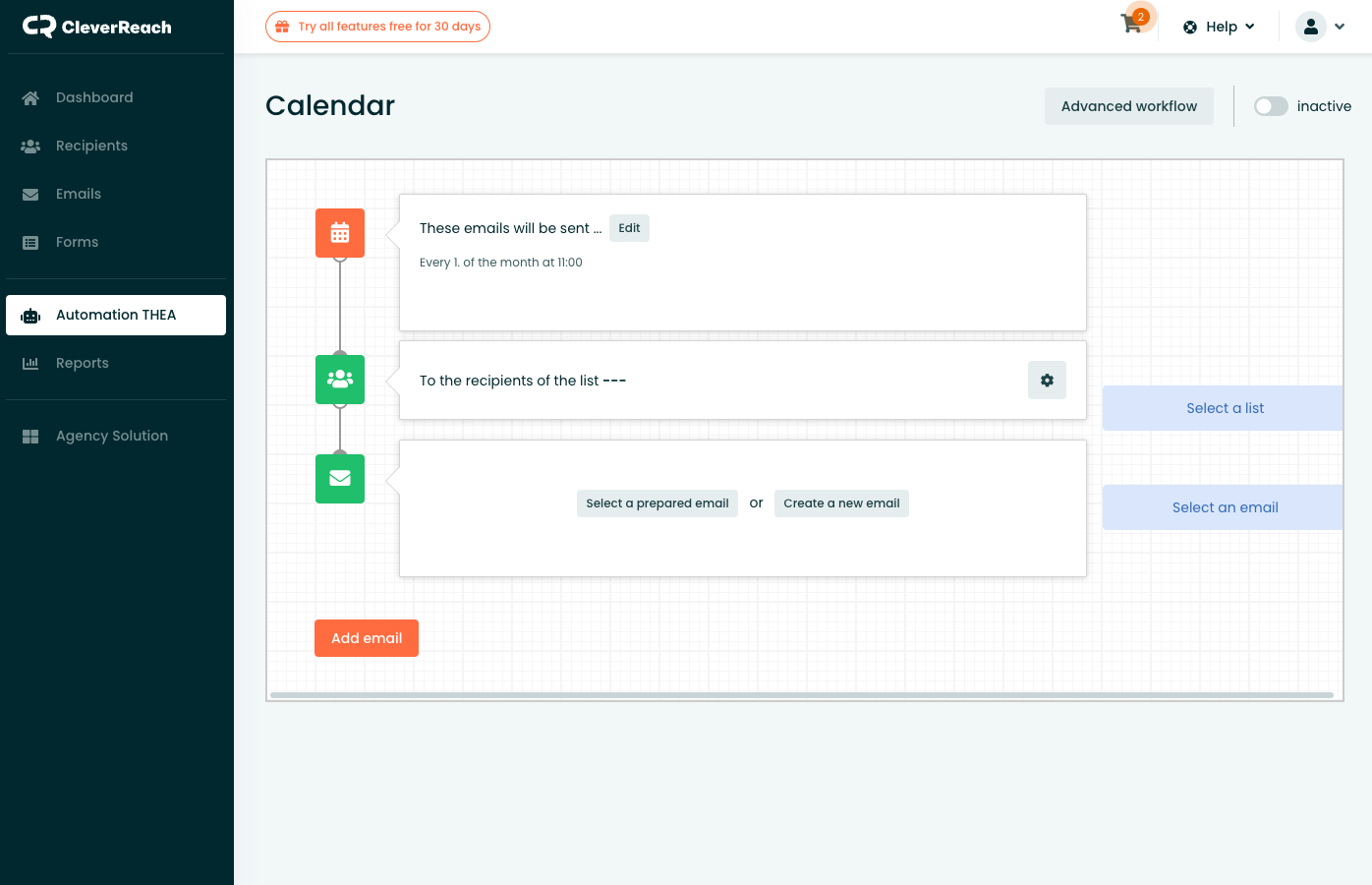The width and height of the screenshot is (1372, 885).
Task: Switch to Advanced workflow
Action: click(1128, 106)
